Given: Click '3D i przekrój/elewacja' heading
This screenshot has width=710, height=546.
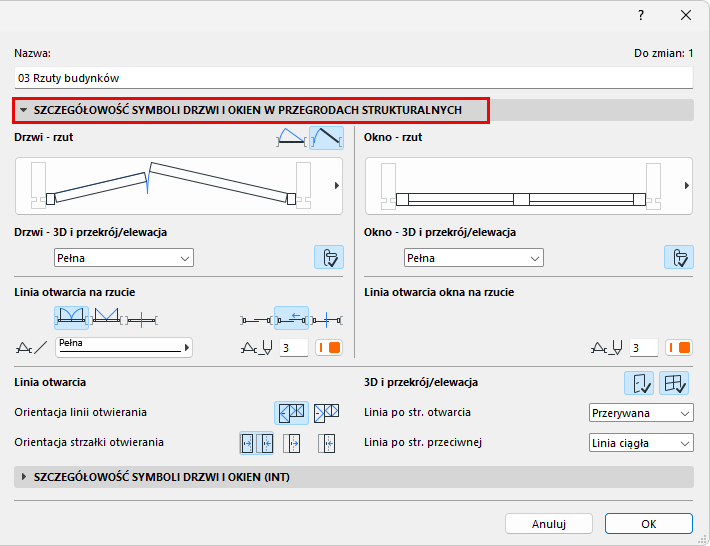Looking at the screenshot, I should (x=421, y=382).
